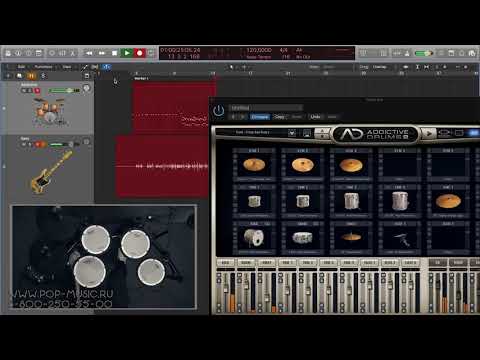Record-enable the drums track
480x360 pixels.
click(x=37, y=90)
